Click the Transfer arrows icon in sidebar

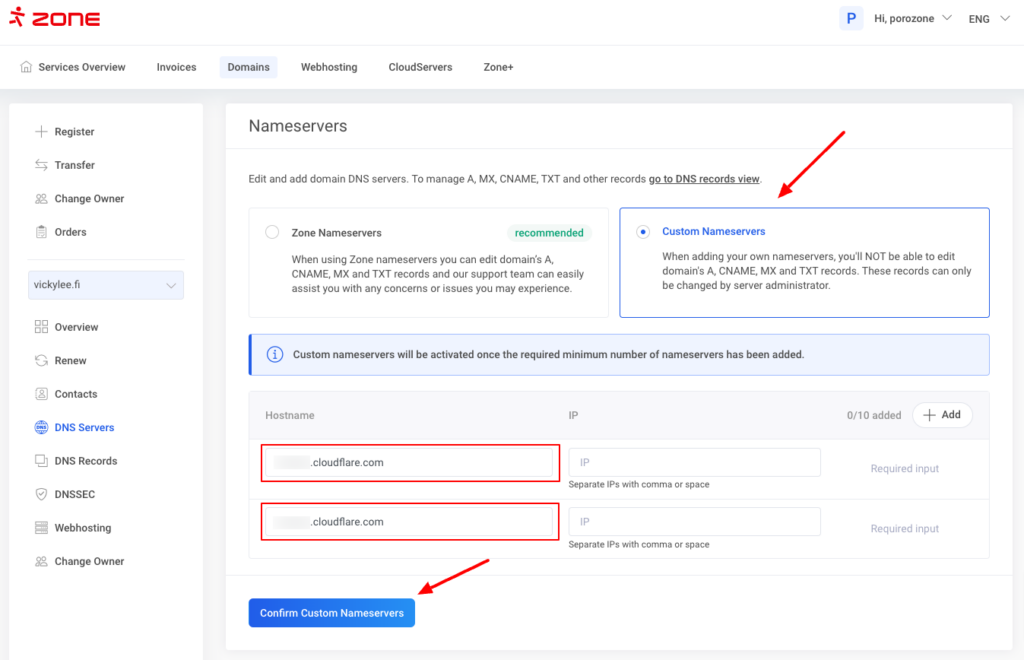click(41, 165)
